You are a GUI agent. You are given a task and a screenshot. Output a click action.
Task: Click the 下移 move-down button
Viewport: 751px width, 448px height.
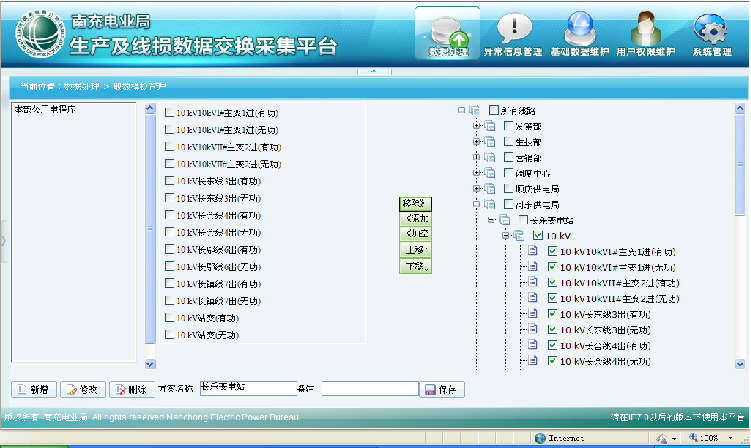pos(416,266)
